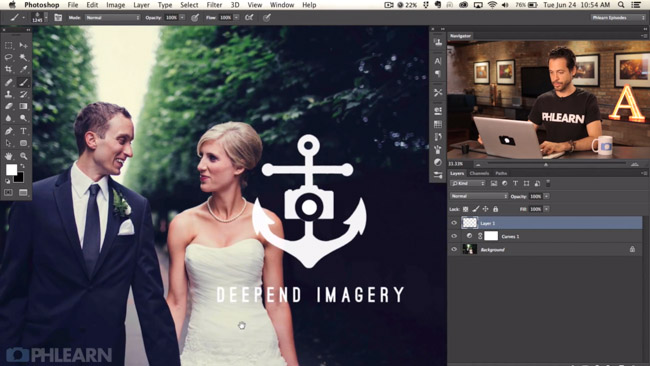Image resolution: width=650 pixels, height=366 pixels.
Task: Open the Apple menu
Action: pos(12,5)
